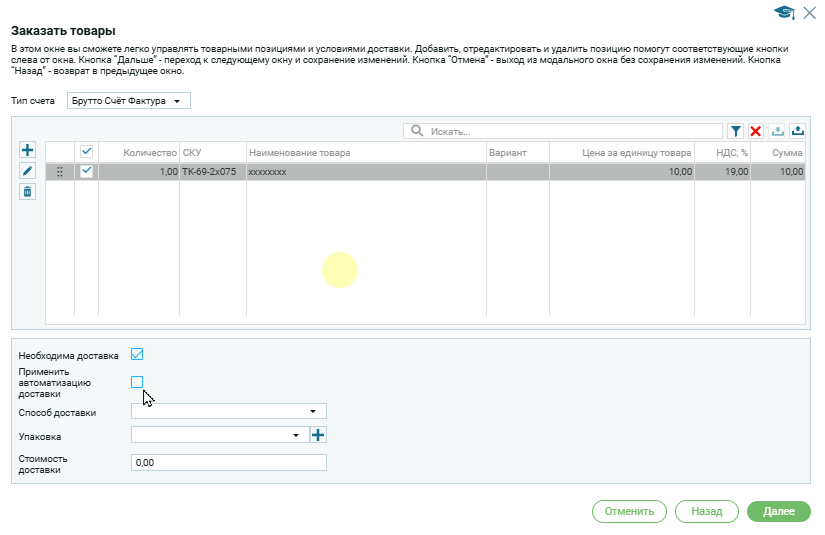825x535 pixels.
Task: Enable Применить автоматизацию доставки checkbox
Action: click(x=138, y=382)
